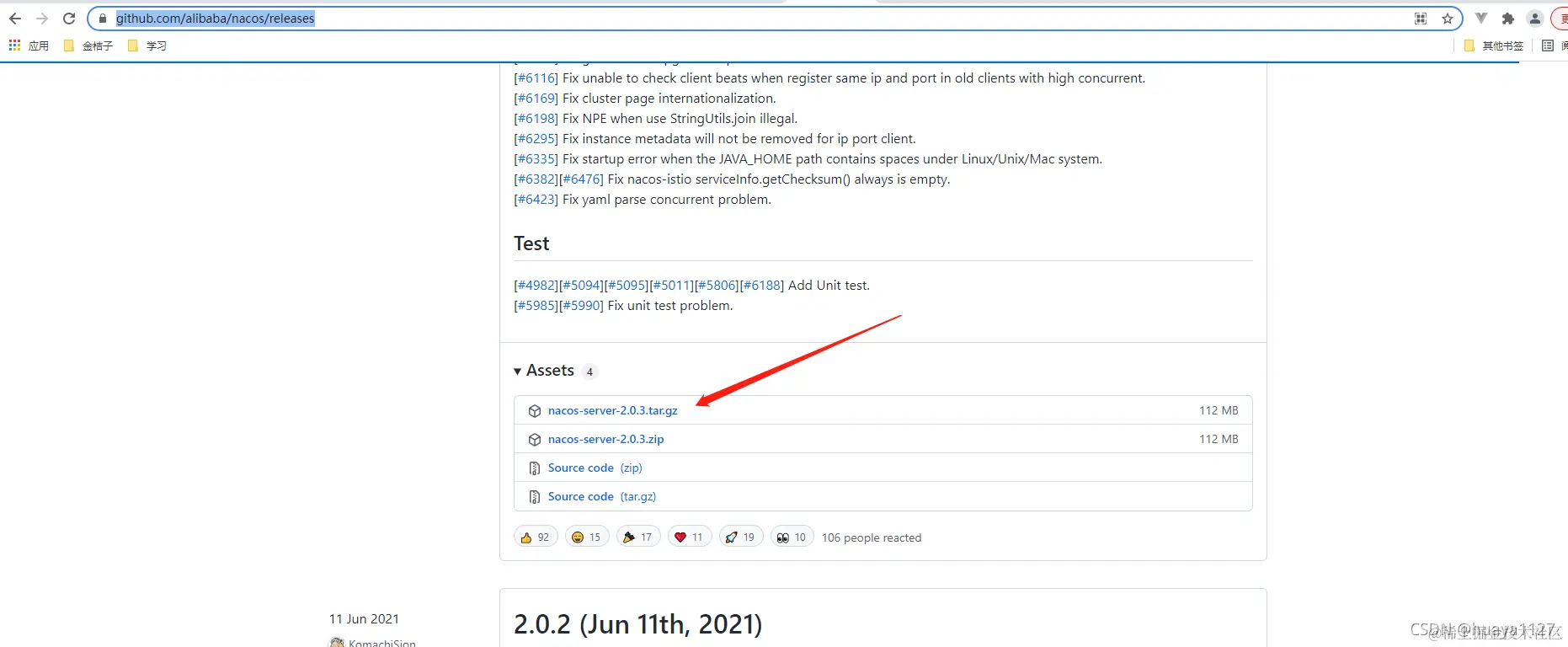Collapse the Assets section triangle
Viewport: 1568px width, 647px height.
(x=517, y=372)
